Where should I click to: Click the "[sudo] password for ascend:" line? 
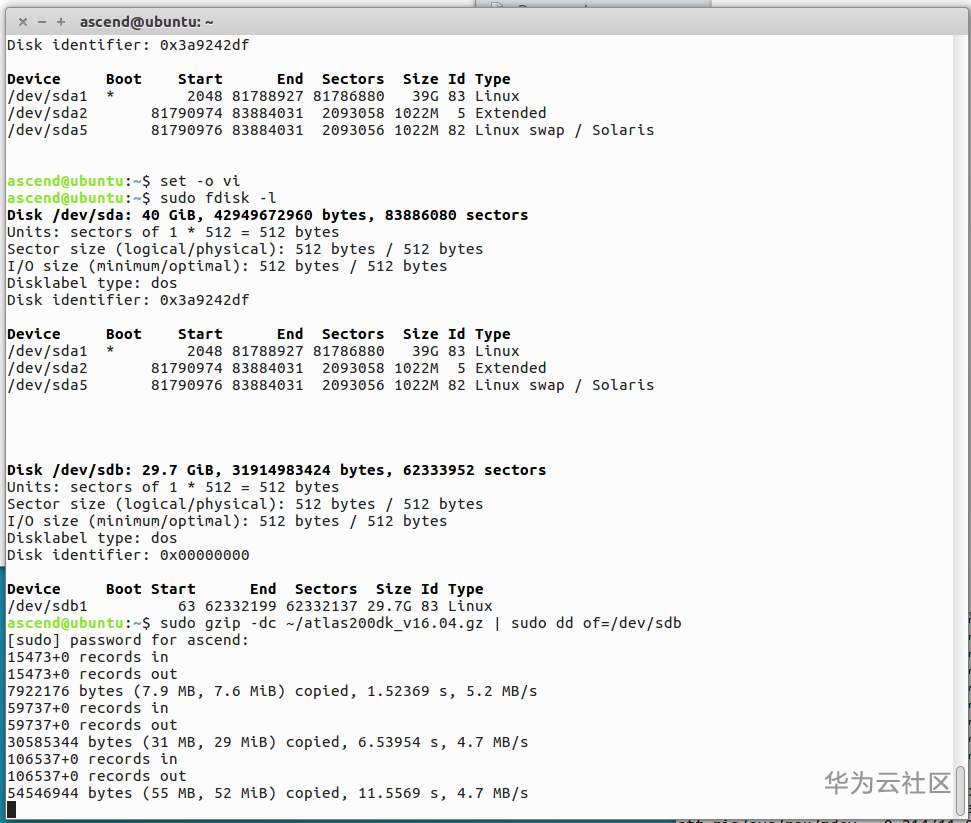tap(128, 640)
